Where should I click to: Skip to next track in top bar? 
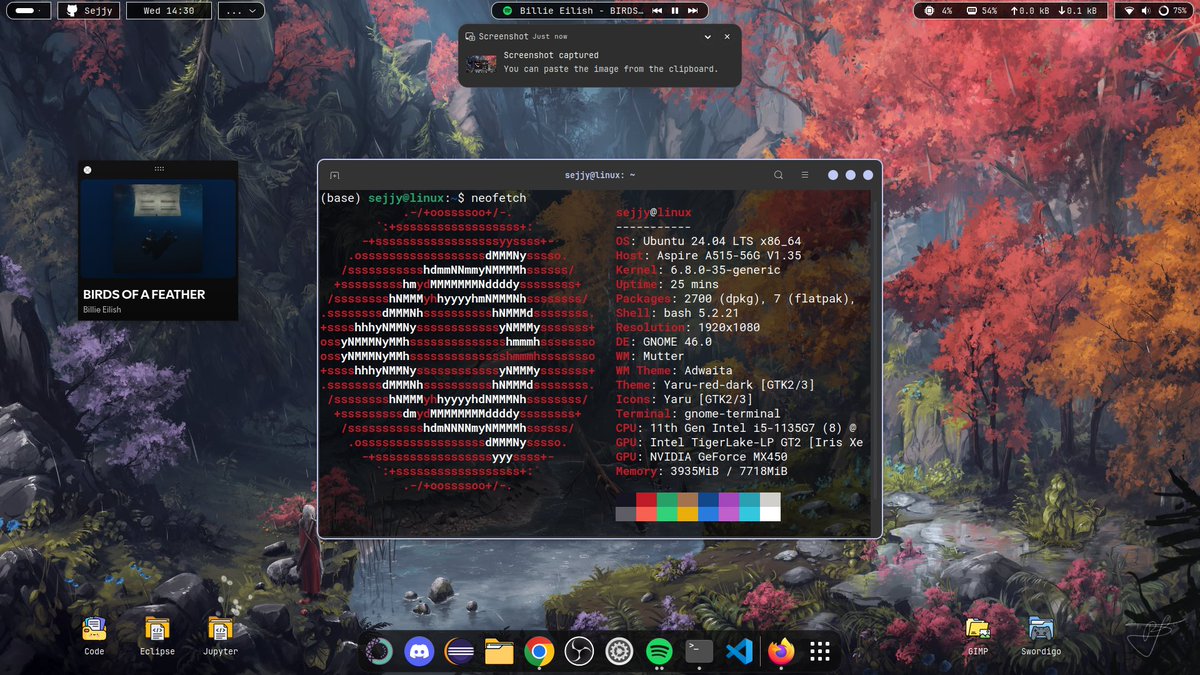point(692,11)
